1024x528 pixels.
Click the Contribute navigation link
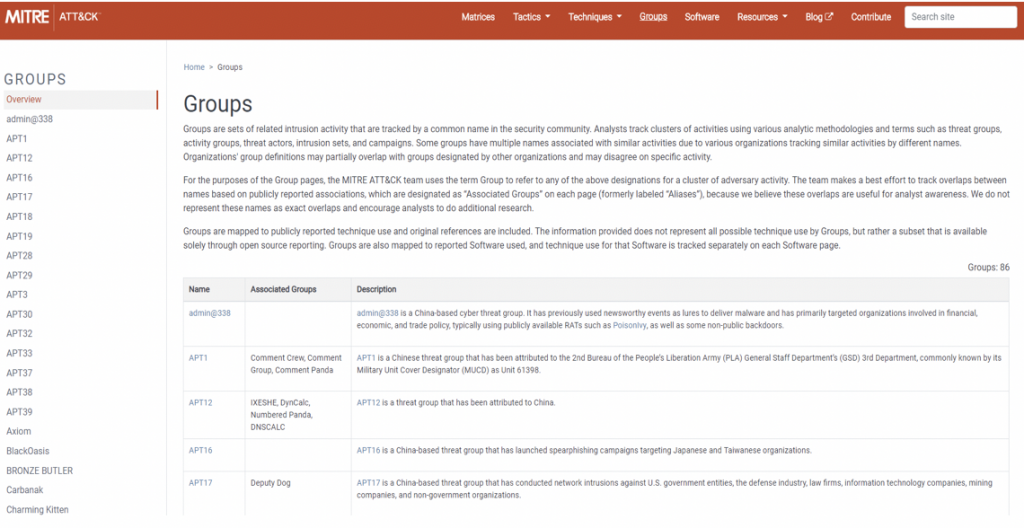870,17
